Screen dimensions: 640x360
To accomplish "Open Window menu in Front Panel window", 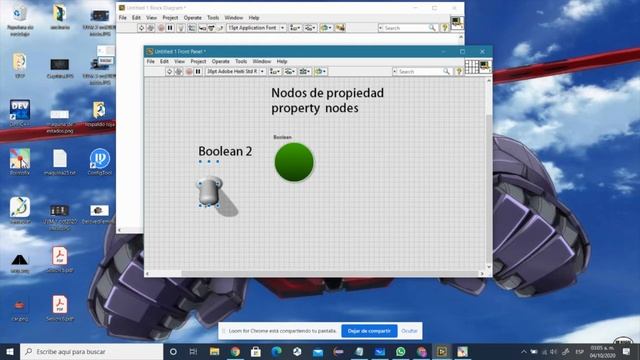I will [262, 61].
